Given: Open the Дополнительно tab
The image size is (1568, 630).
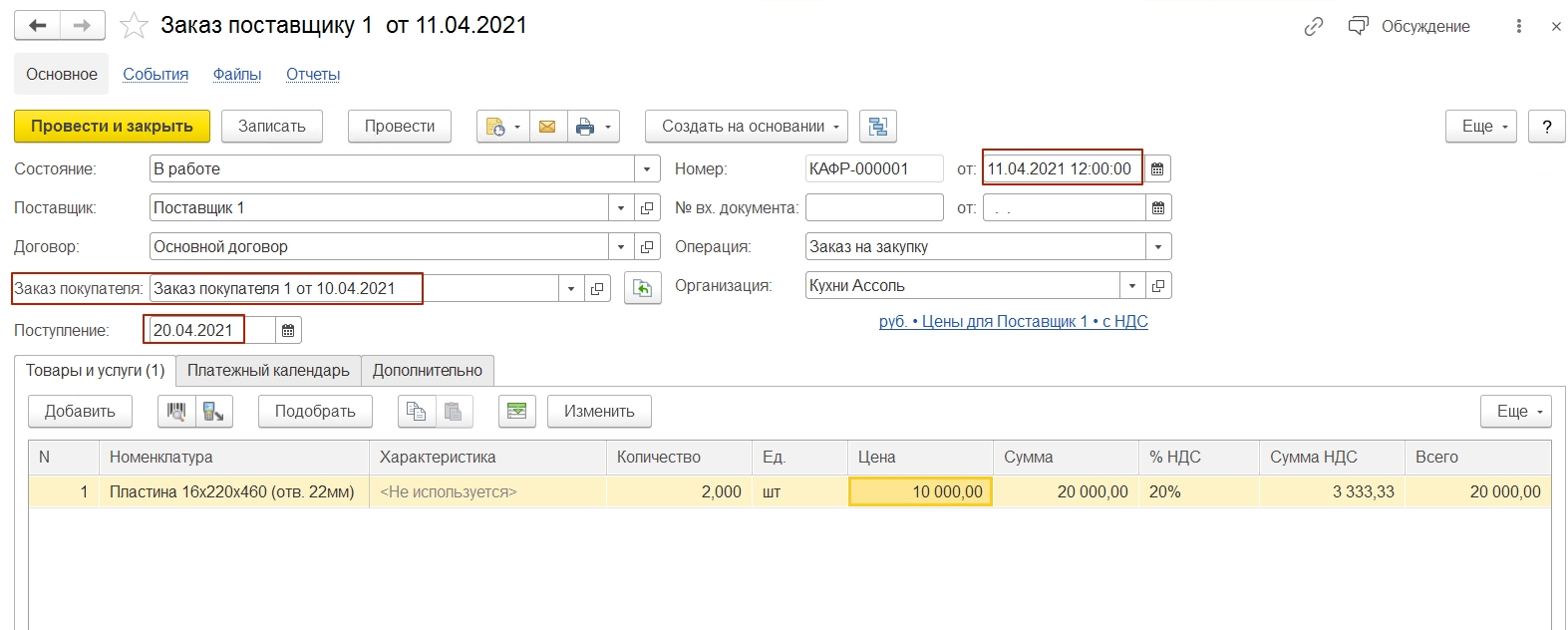Looking at the screenshot, I should point(427,371).
